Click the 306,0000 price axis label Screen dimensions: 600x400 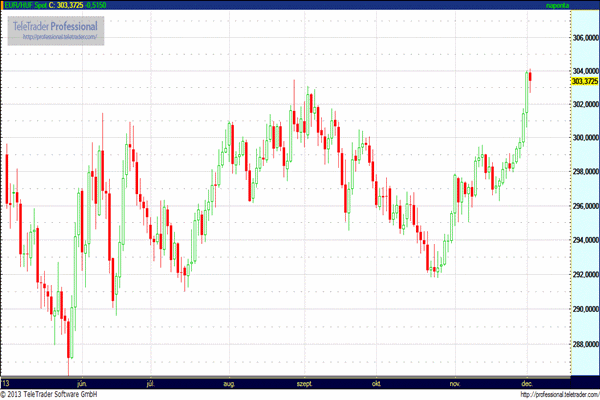pyautogui.click(x=585, y=38)
